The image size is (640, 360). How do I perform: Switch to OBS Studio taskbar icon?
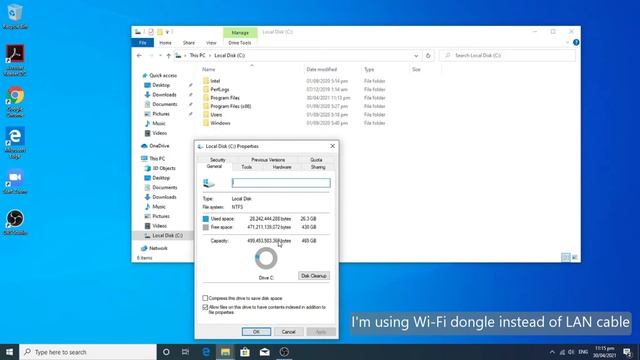[284, 352]
